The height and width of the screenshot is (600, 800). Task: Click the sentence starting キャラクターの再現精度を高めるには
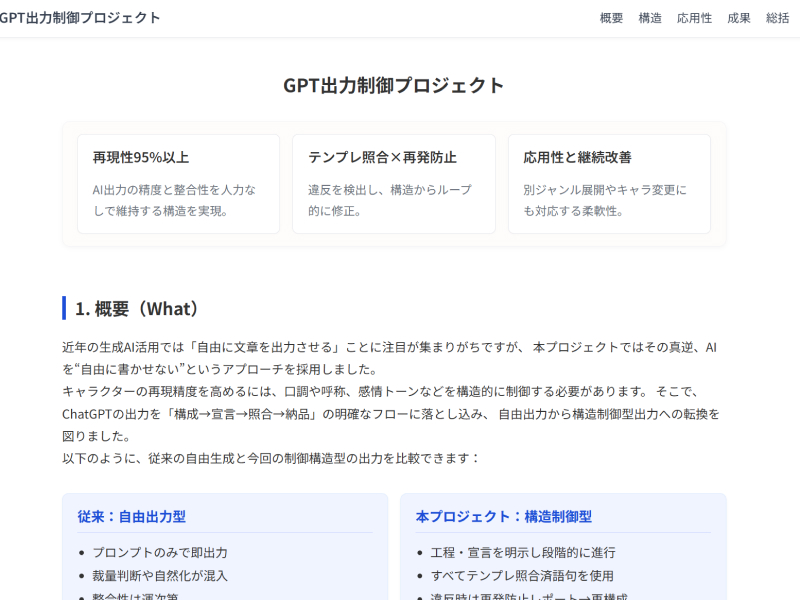click(x=391, y=413)
